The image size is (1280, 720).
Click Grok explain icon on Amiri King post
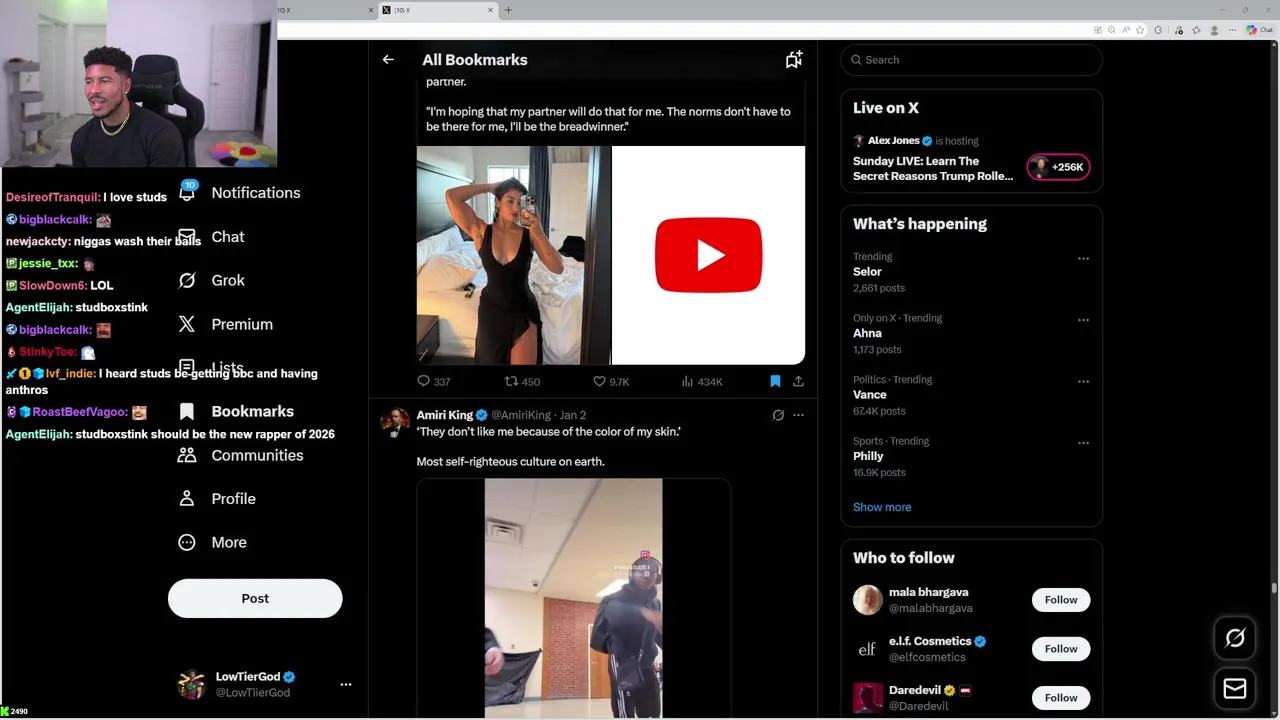(x=778, y=415)
